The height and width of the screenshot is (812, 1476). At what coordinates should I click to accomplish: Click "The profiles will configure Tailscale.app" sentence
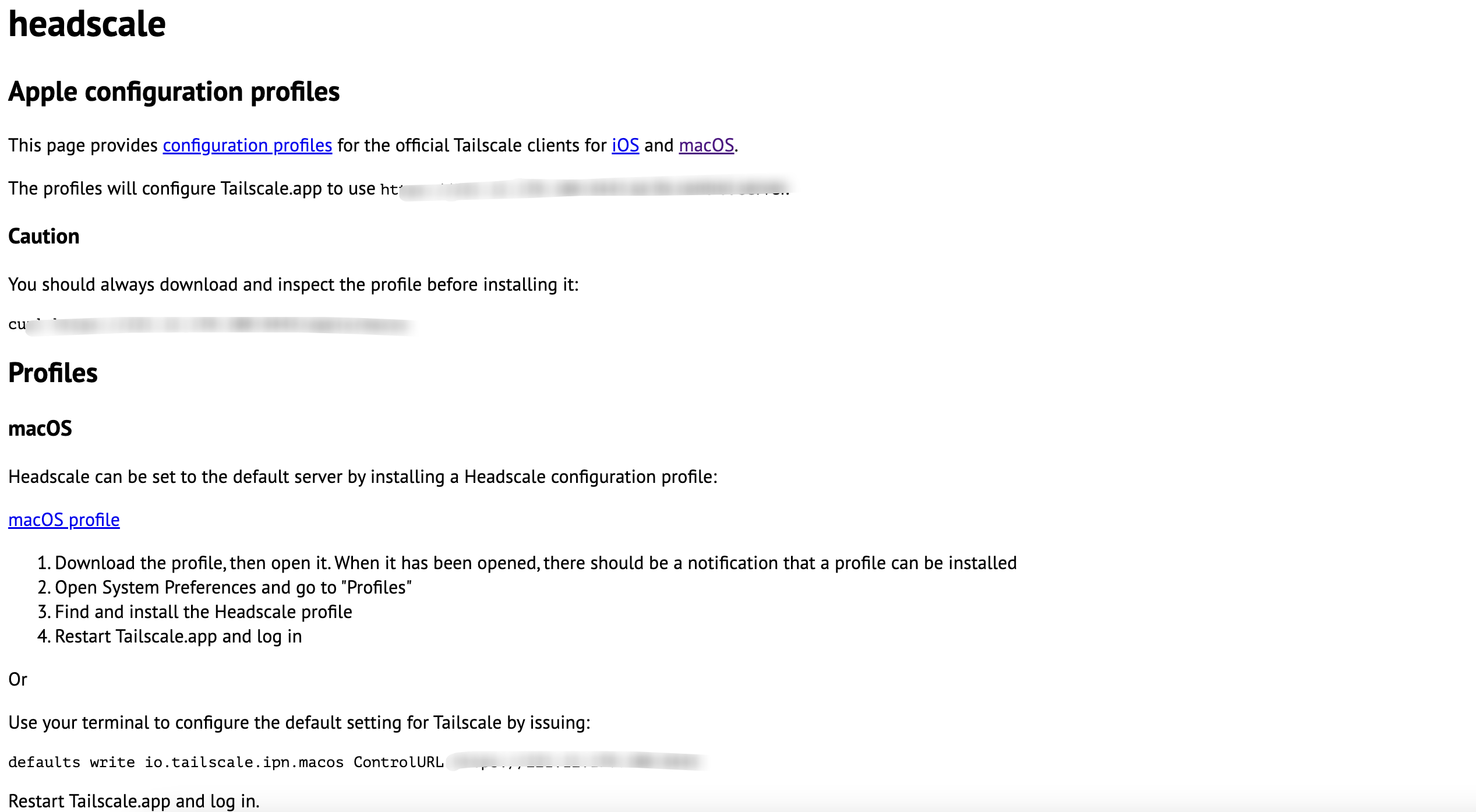[192, 189]
